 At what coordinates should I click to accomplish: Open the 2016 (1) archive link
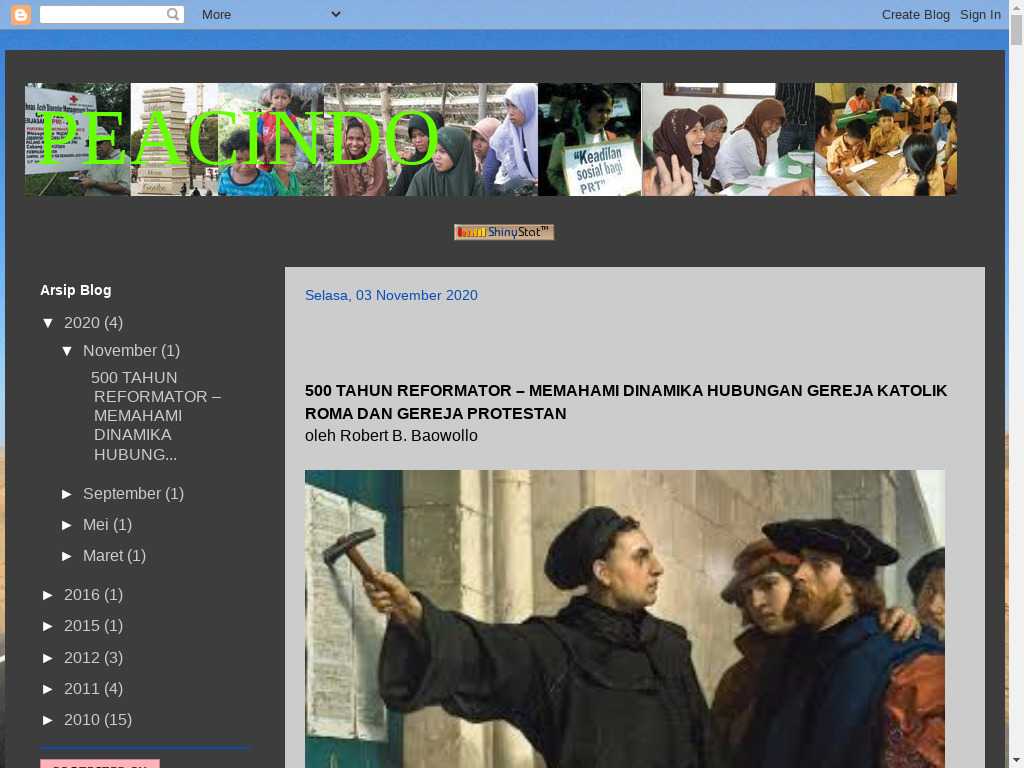click(x=82, y=595)
